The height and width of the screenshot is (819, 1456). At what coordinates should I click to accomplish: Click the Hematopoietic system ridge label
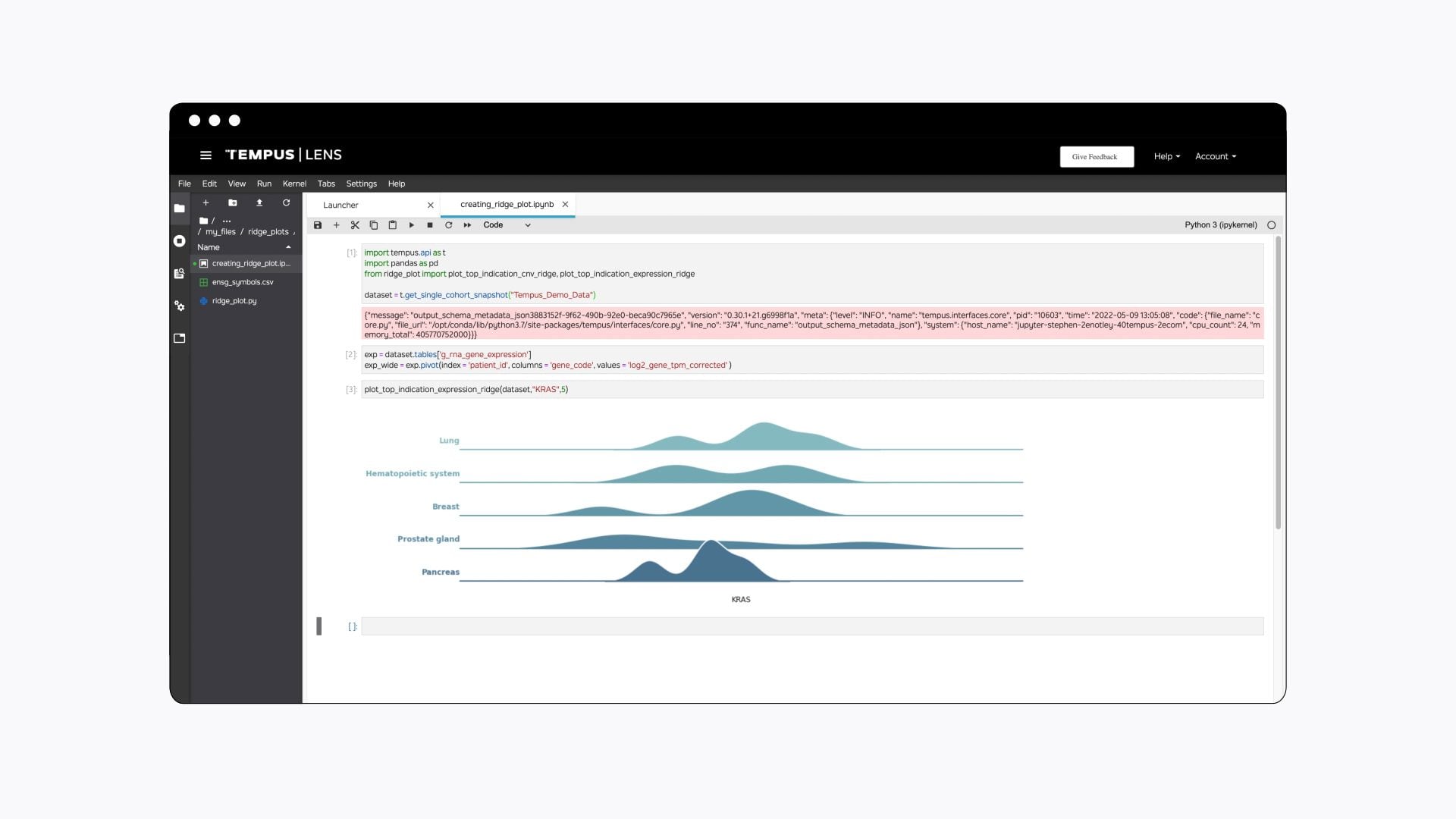click(413, 474)
